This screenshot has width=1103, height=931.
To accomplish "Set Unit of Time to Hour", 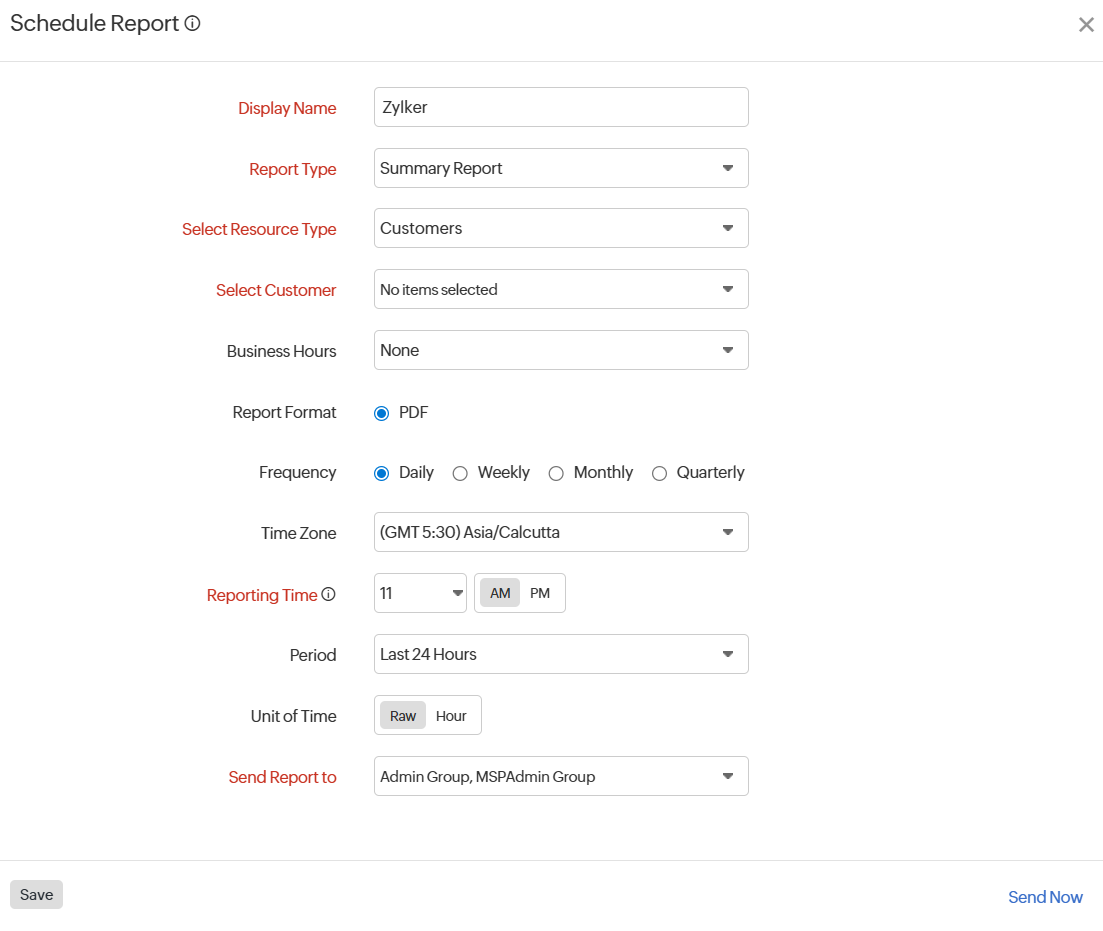I will [x=451, y=715].
